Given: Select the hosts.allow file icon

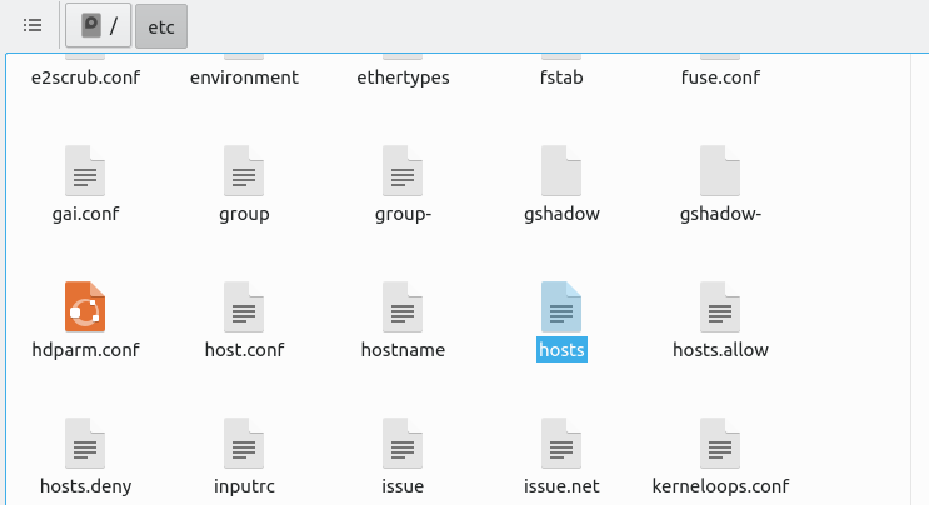Looking at the screenshot, I should click(x=720, y=306).
